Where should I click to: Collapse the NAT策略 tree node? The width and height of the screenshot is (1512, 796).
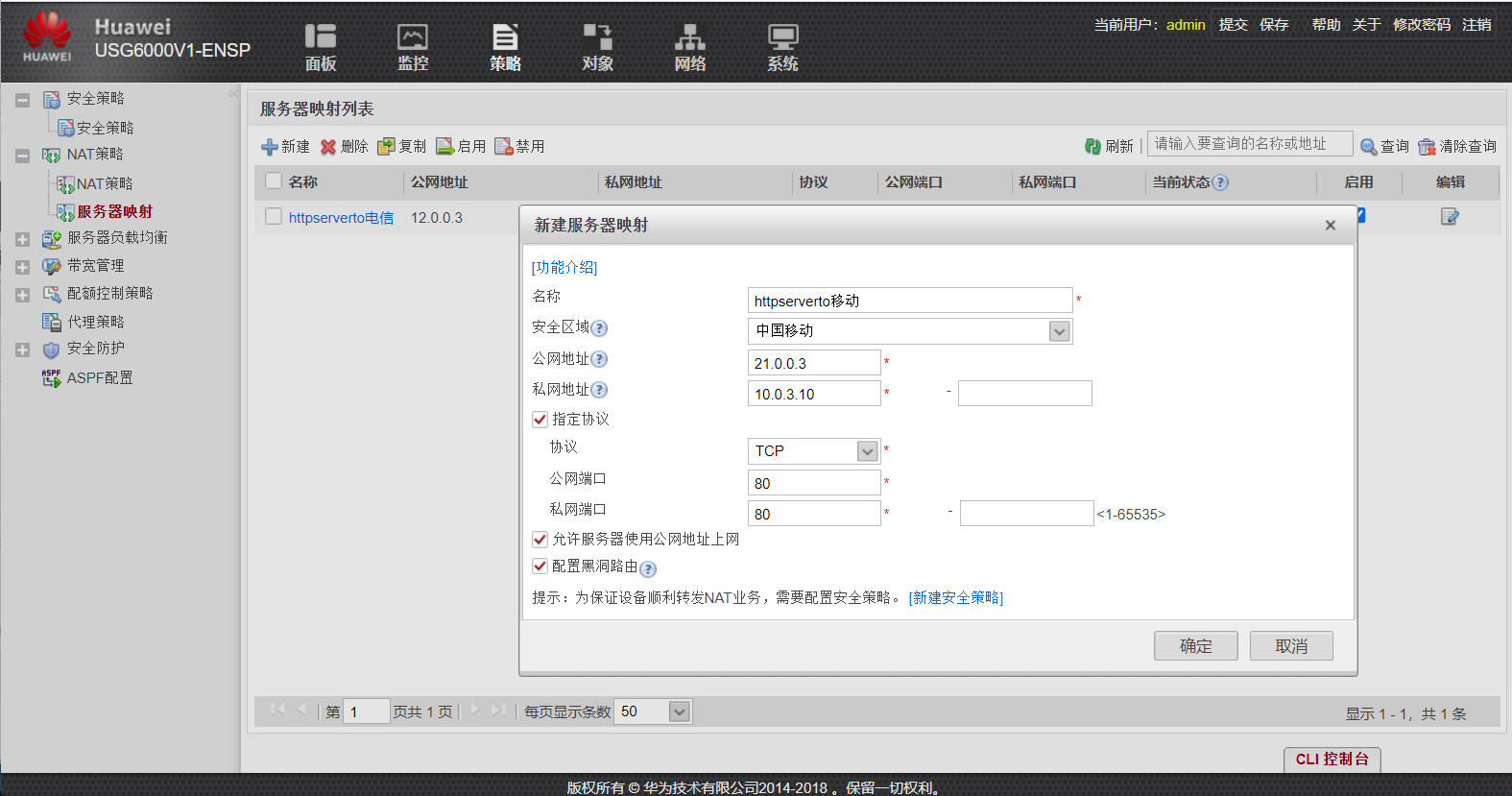pos(22,156)
